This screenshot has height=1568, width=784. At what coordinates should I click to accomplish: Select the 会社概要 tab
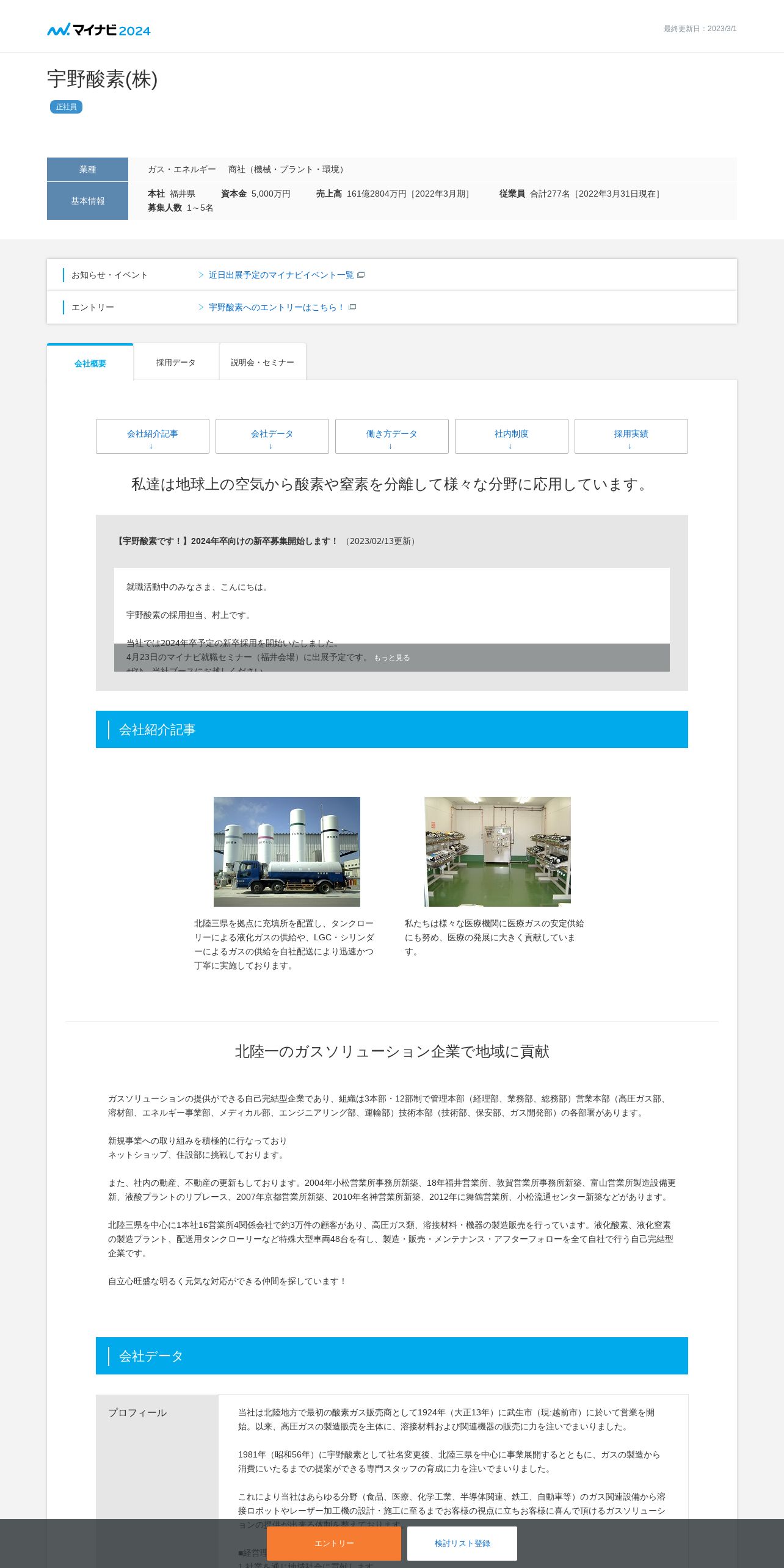(90, 363)
